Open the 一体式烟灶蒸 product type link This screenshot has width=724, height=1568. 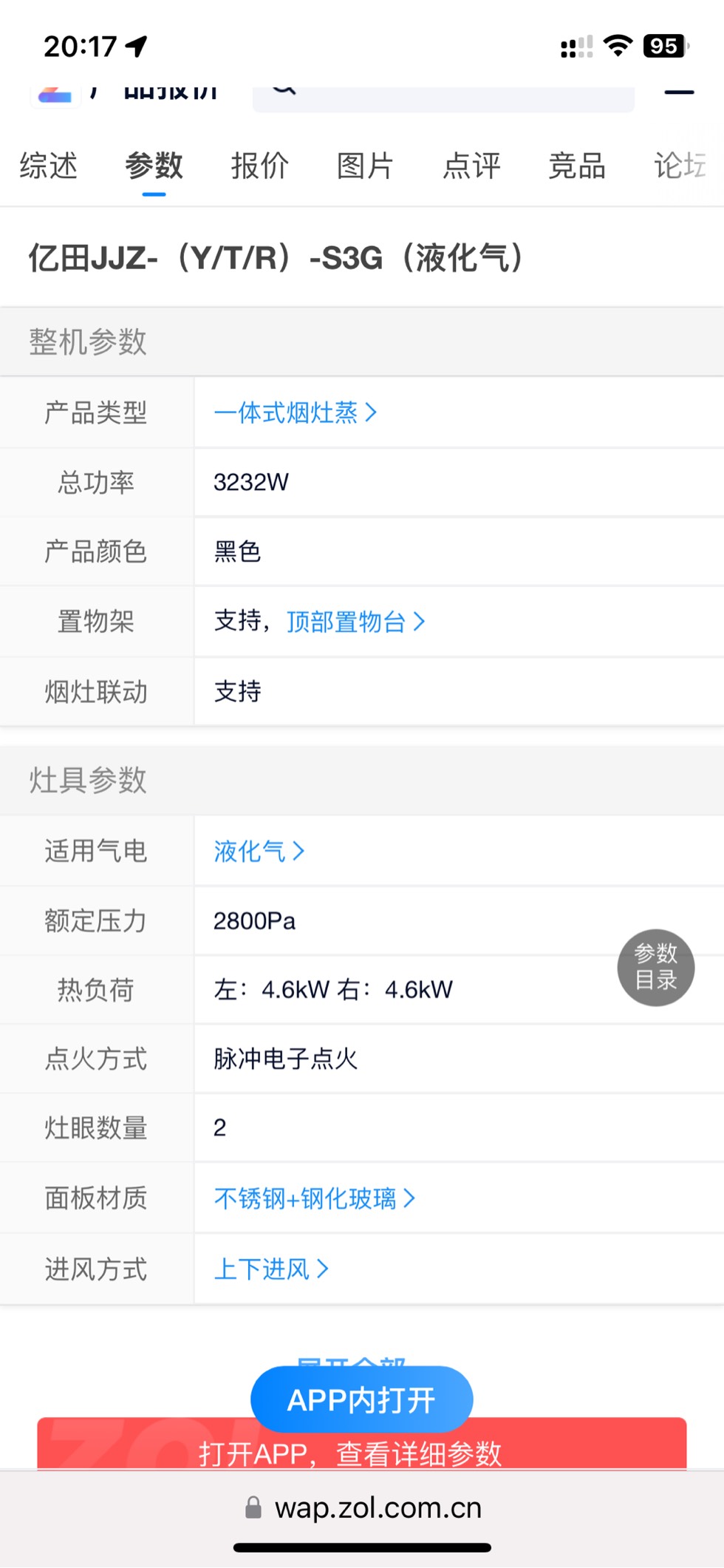[296, 413]
